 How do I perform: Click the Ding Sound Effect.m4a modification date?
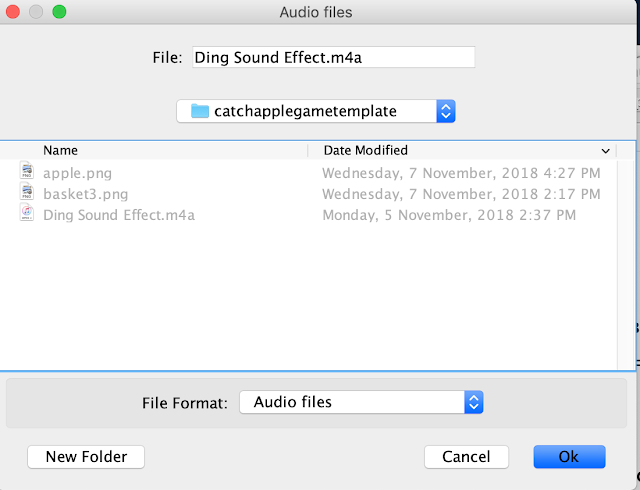point(448,214)
